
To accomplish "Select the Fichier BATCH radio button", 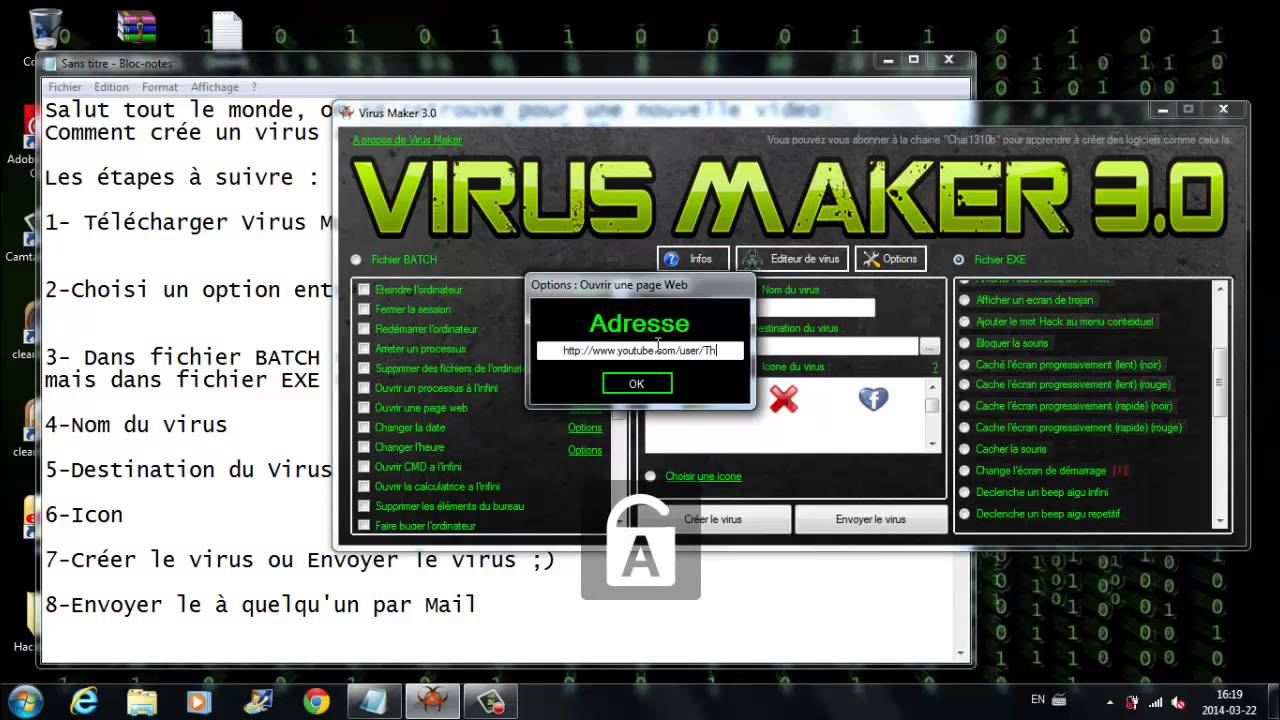I will coord(355,260).
